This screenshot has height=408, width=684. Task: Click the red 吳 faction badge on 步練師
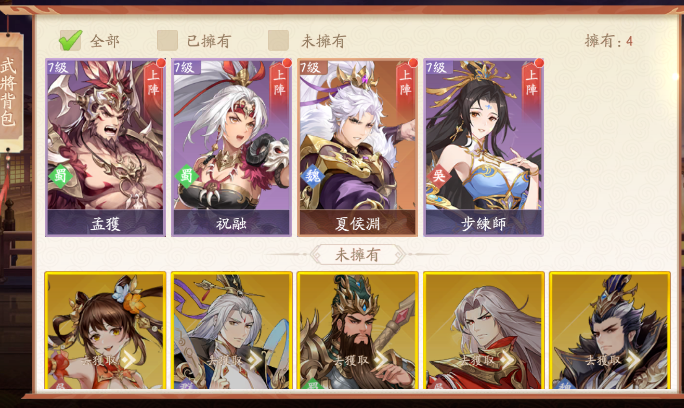(439, 176)
